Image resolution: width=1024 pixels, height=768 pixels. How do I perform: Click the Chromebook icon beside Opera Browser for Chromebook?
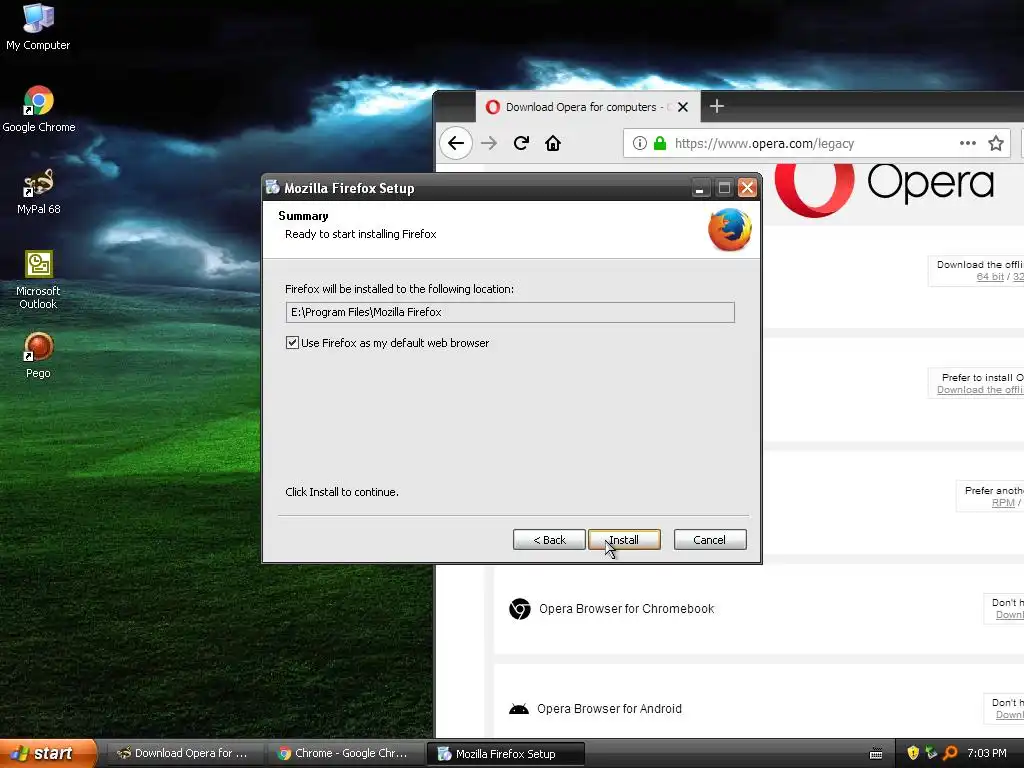coord(520,609)
